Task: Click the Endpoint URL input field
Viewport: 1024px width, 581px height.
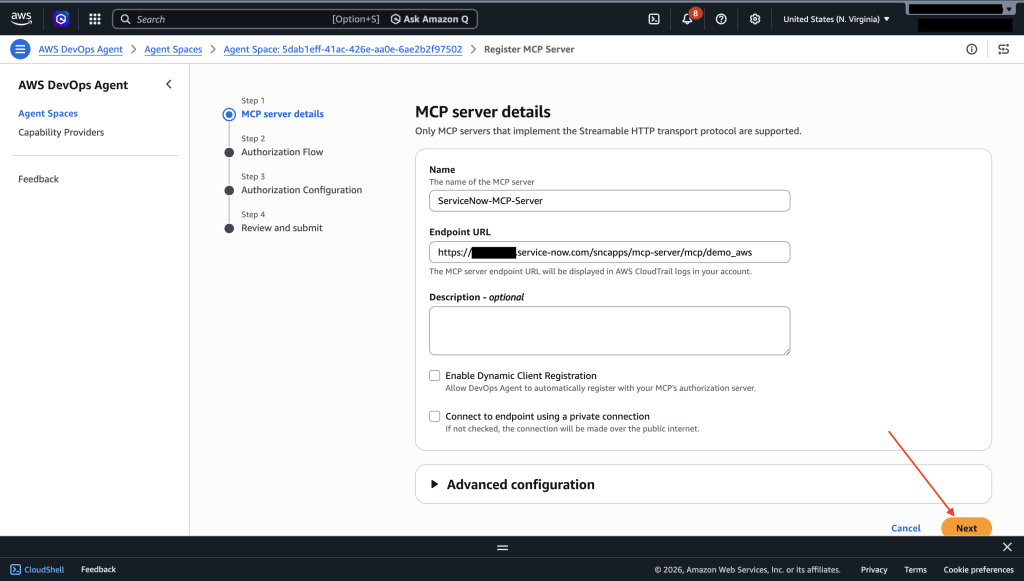Action: [x=609, y=252]
